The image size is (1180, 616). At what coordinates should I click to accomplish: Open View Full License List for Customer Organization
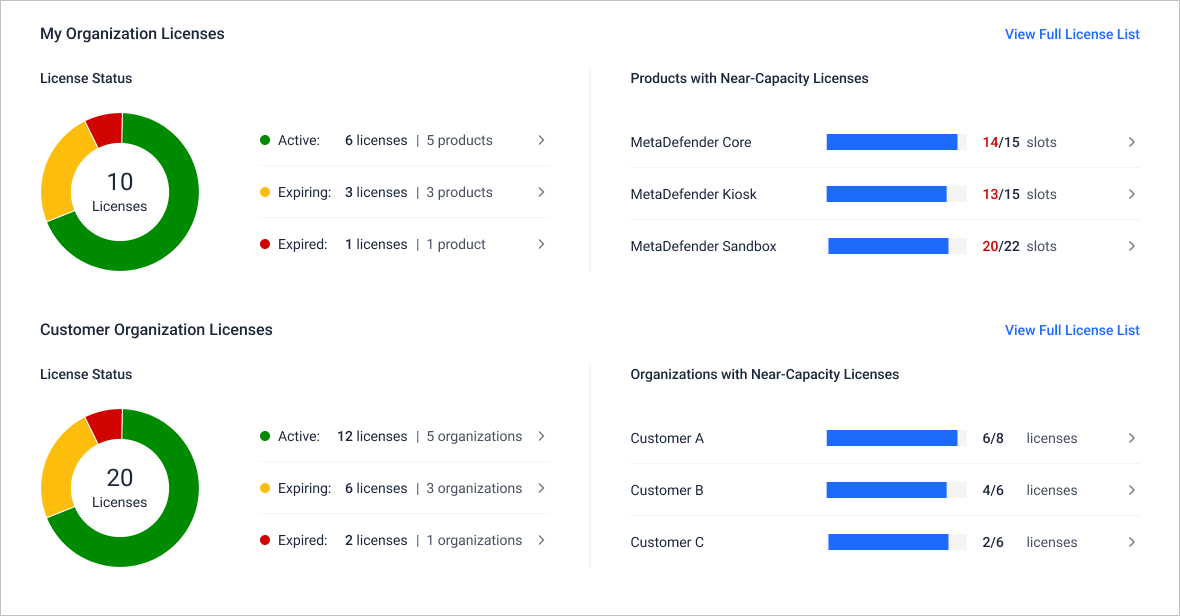click(1072, 330)
